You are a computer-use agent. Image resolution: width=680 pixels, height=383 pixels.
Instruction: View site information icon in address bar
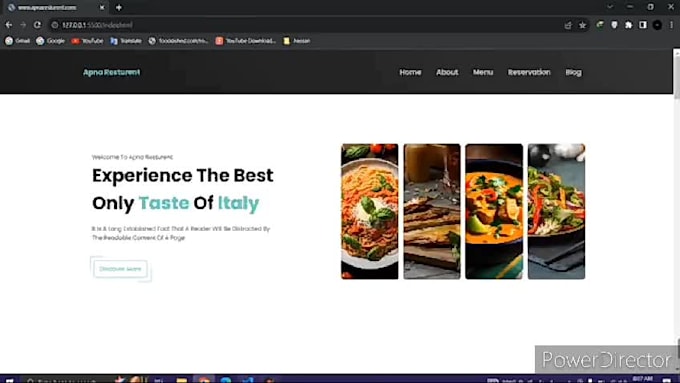coord(55,25)
